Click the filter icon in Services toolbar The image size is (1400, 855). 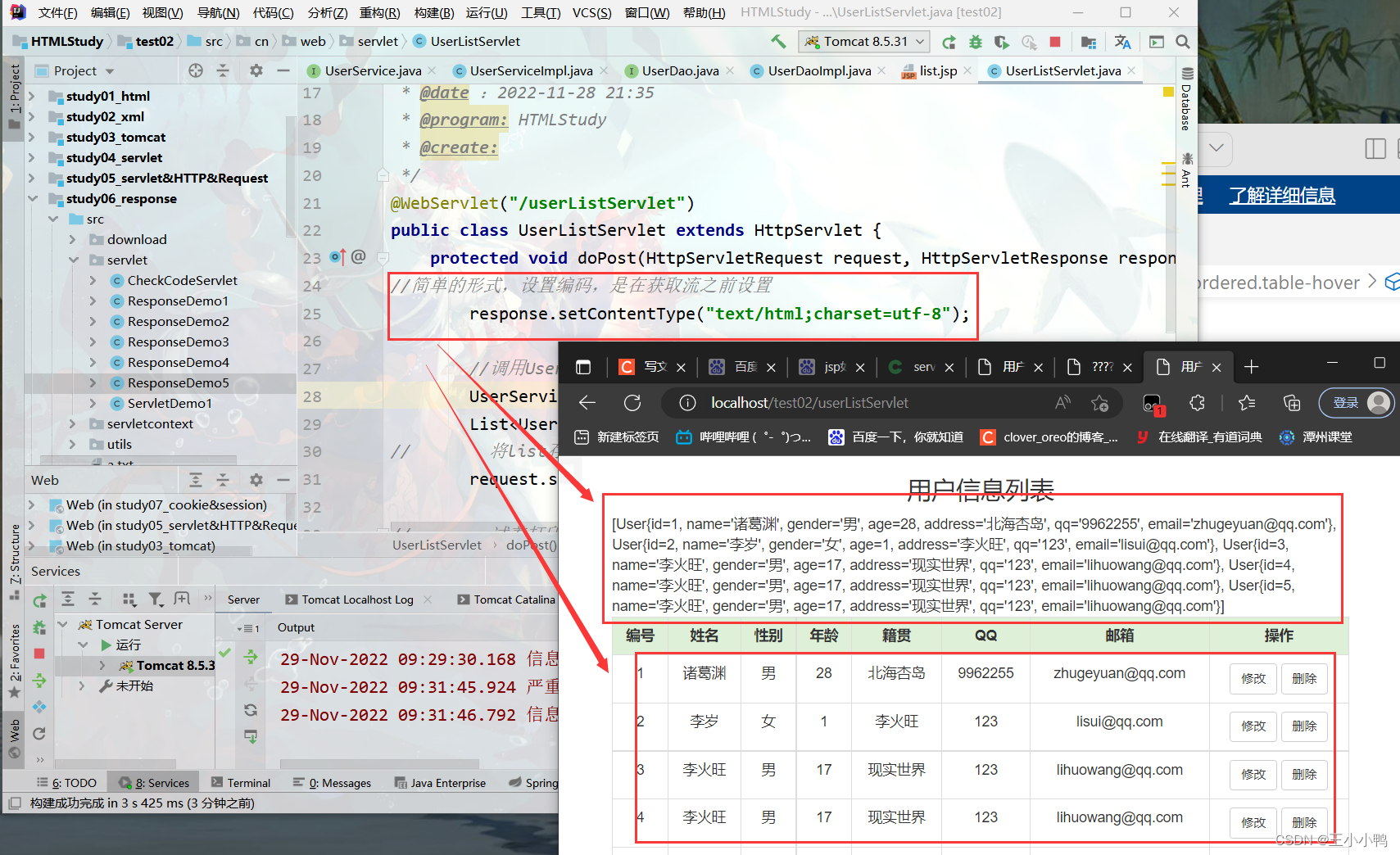click(156, 599)
